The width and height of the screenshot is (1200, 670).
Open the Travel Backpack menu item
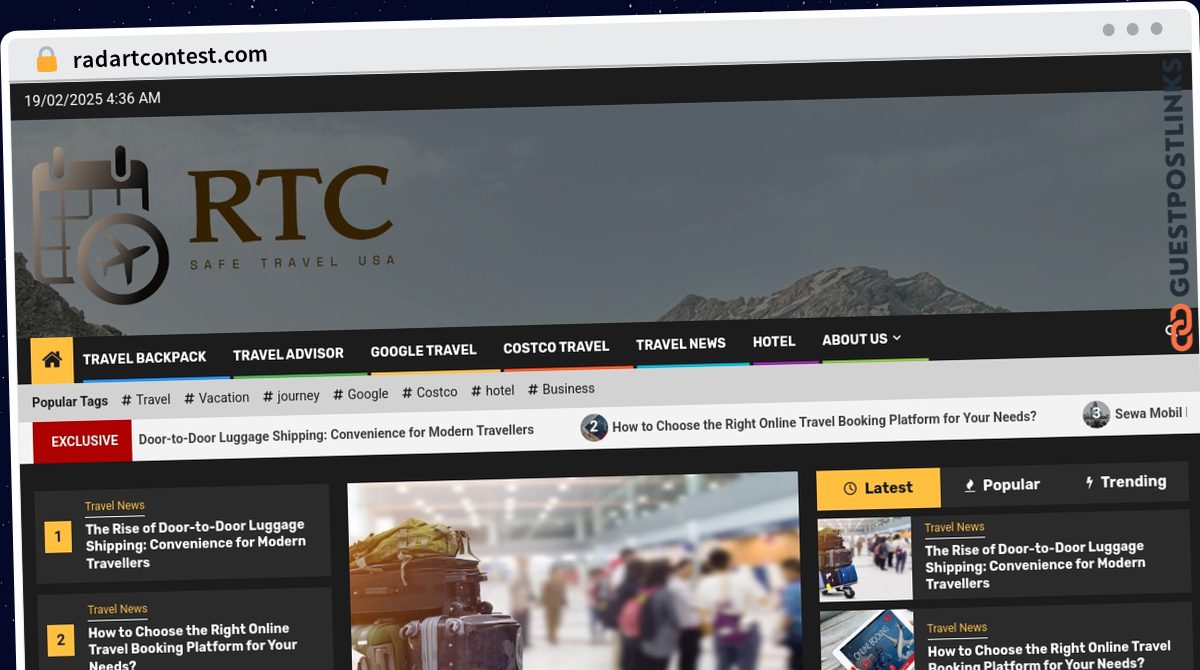(145, 357)
